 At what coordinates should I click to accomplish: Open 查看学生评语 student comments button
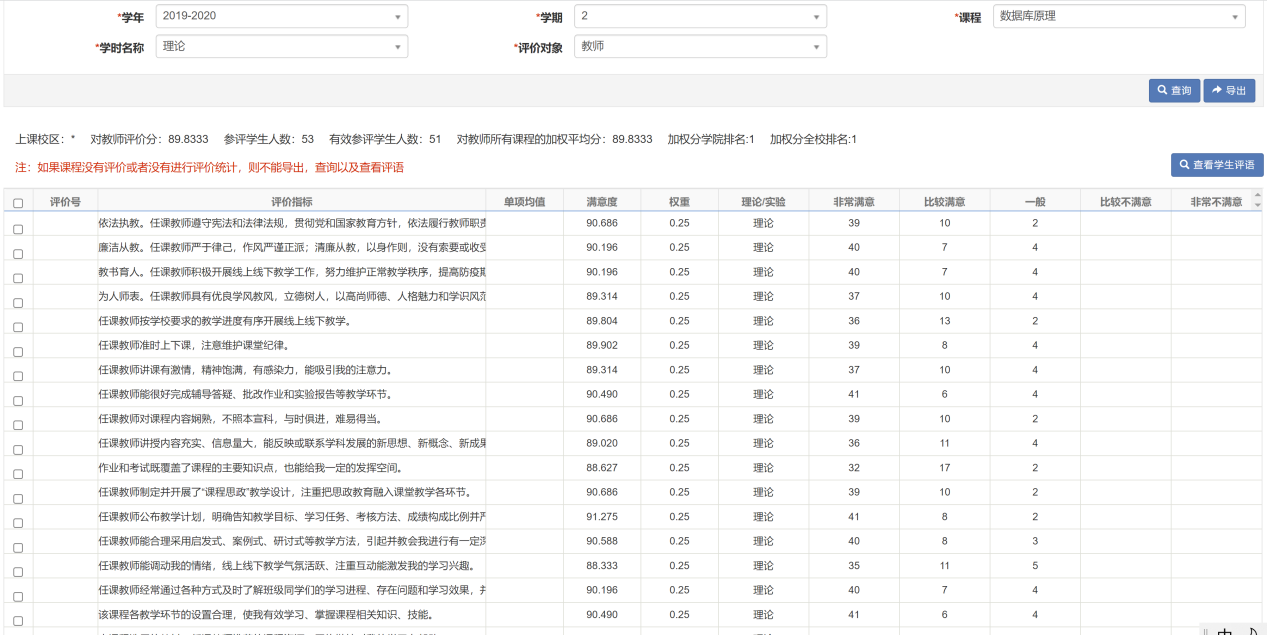click(x=1217, y=165)
